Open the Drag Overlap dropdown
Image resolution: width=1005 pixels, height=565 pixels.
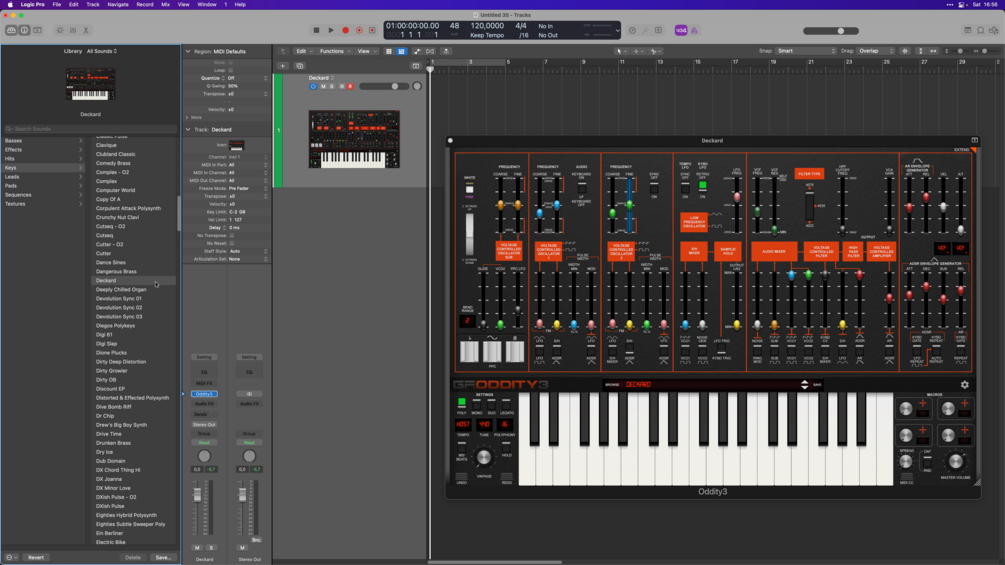tap(876, 51)
